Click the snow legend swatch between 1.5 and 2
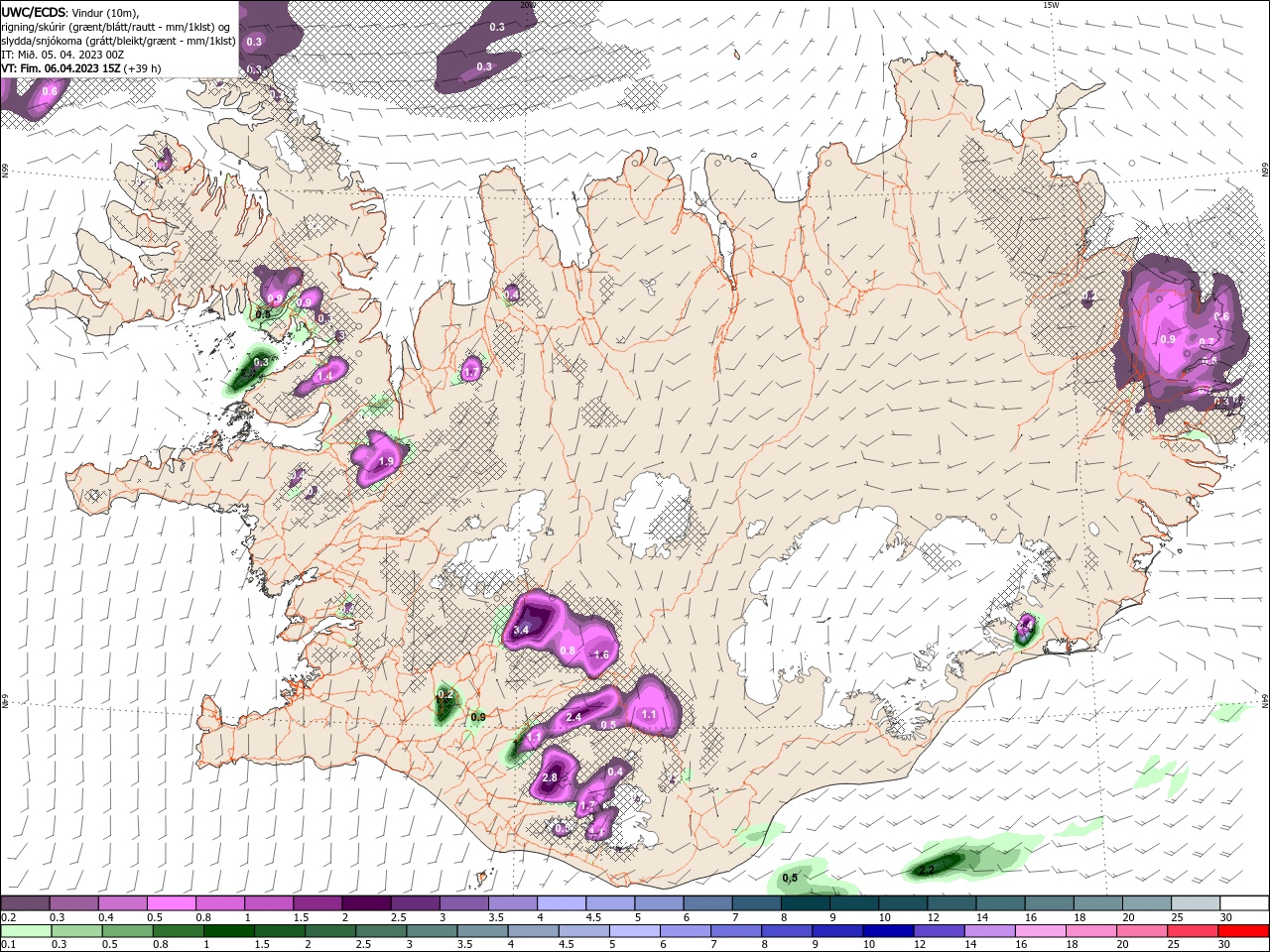1270x952 pixels. tap(318, 903)
